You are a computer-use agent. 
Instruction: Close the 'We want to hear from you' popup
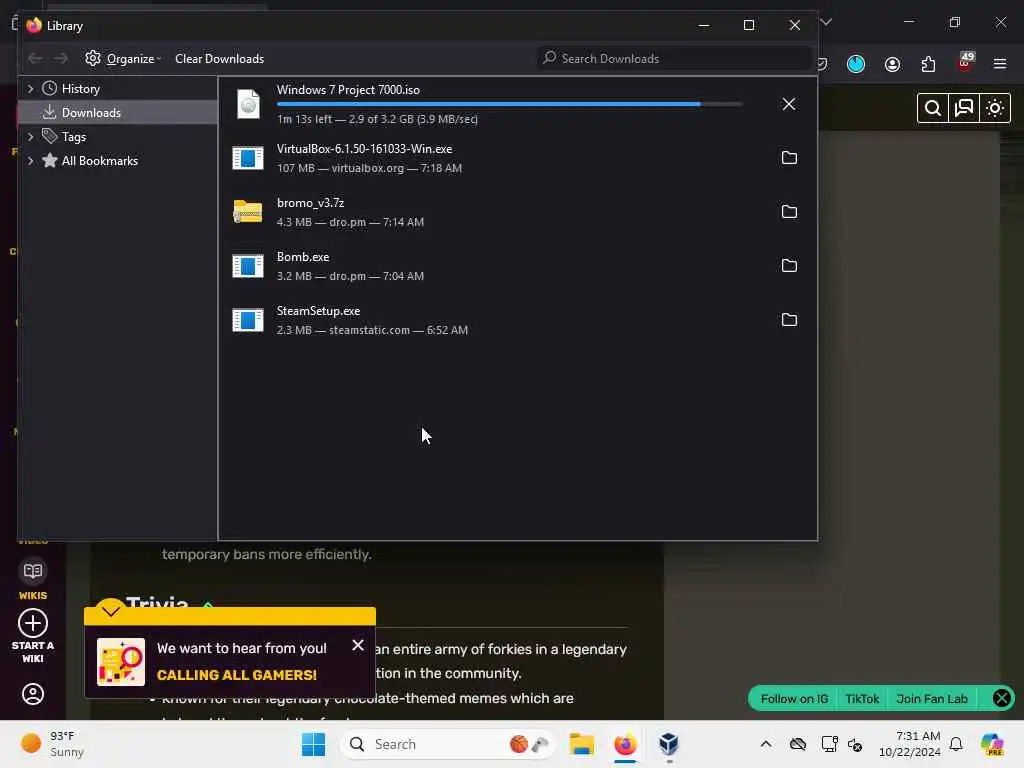(358, 645)
